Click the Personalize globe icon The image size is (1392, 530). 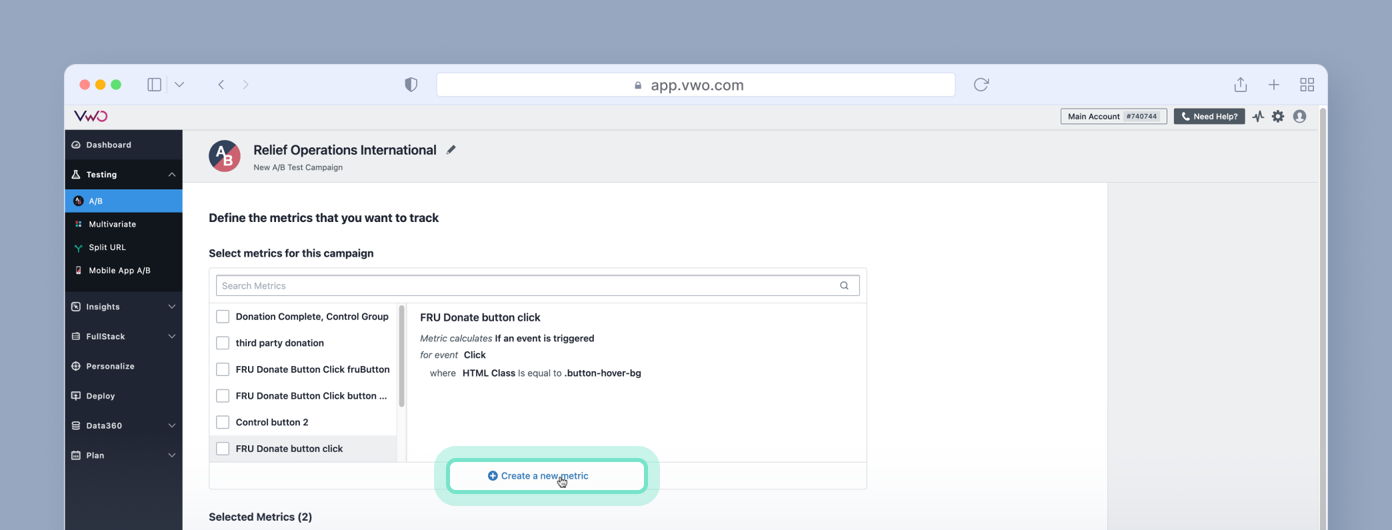tap(76, 366)
